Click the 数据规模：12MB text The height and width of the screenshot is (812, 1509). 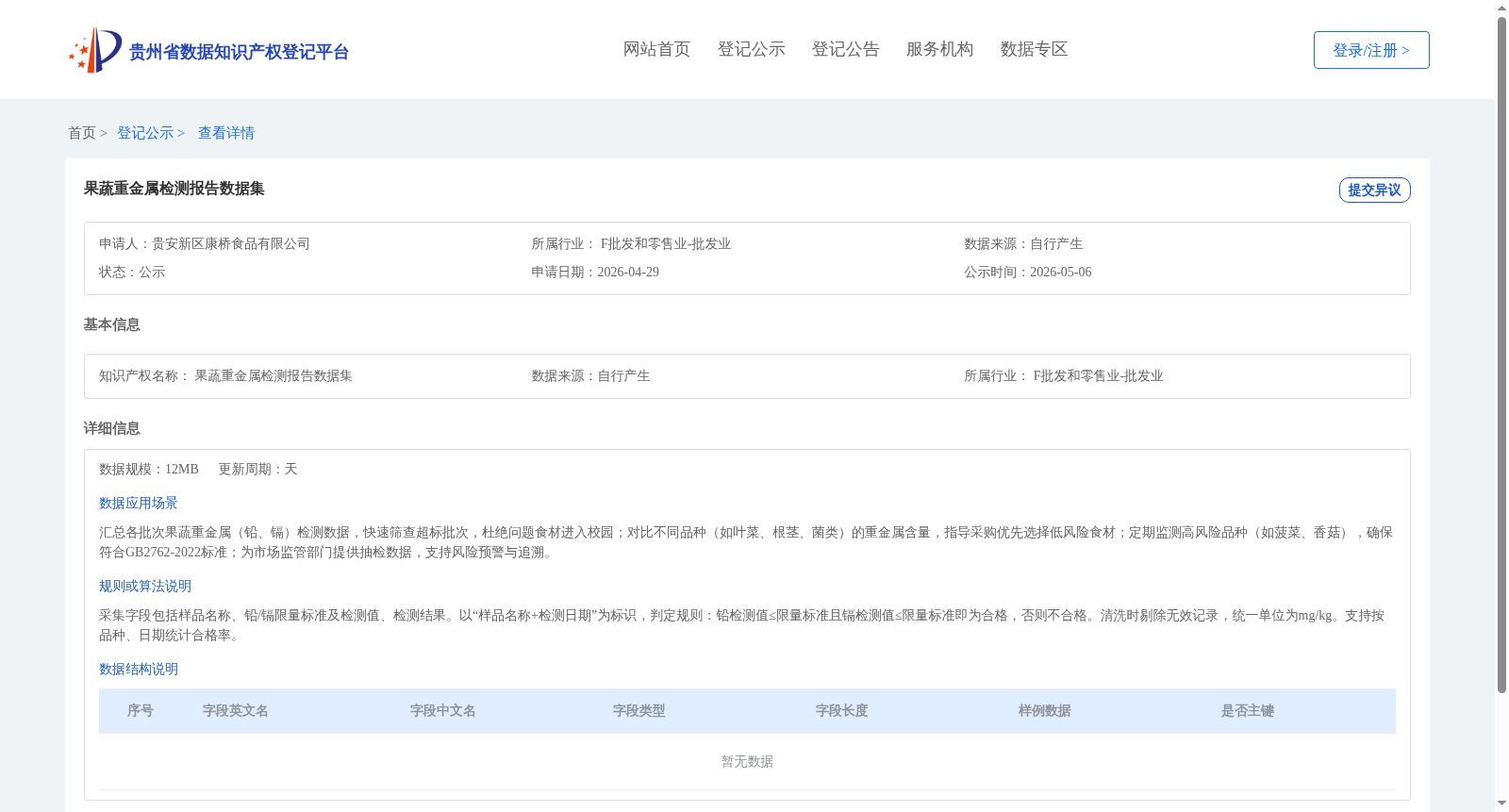pyautogui.click(x=149, y=469)
